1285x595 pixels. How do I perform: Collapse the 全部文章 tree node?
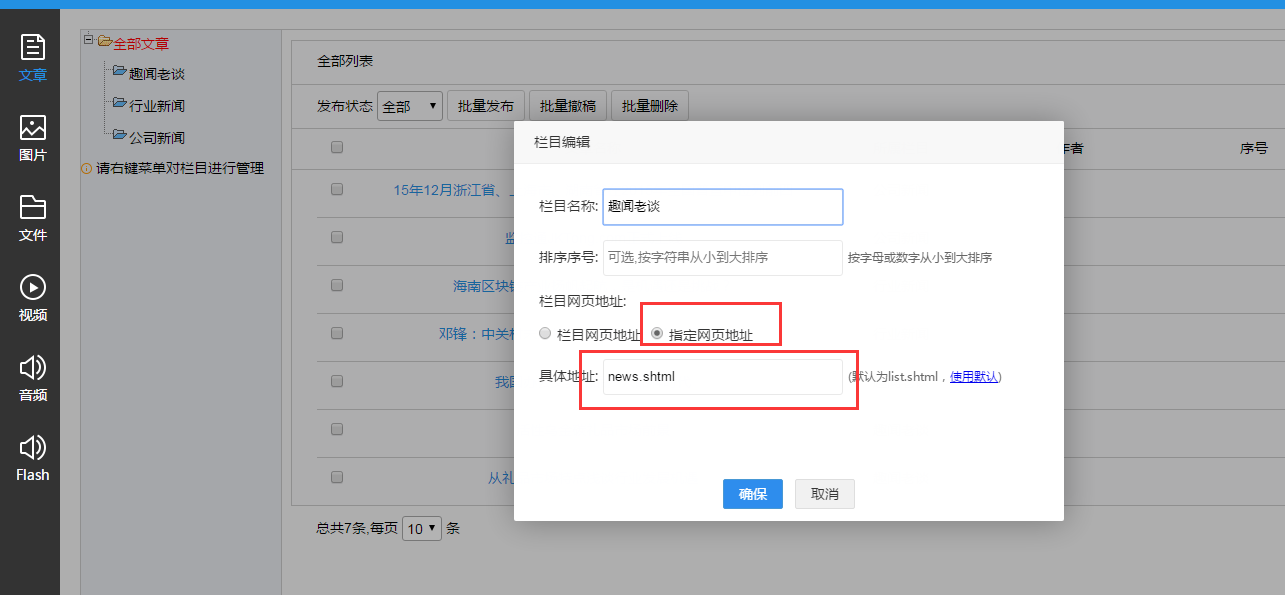(89, 40)
